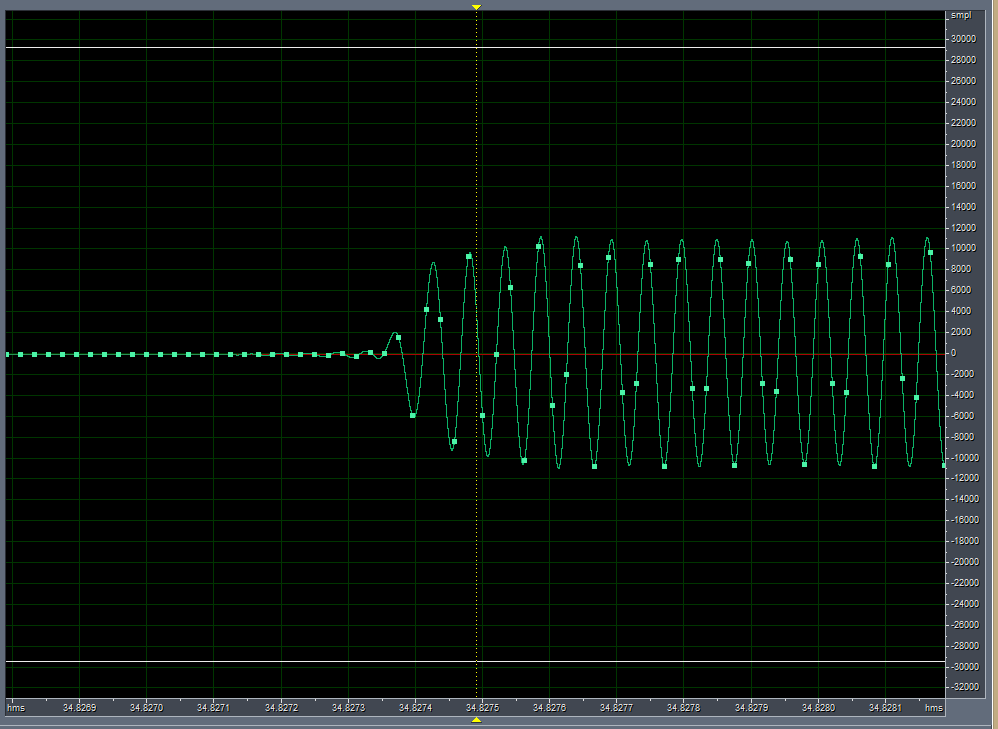Click the 16000 amplitude scale label
This screenshot has height=729, width=998.
coord(963,186)
